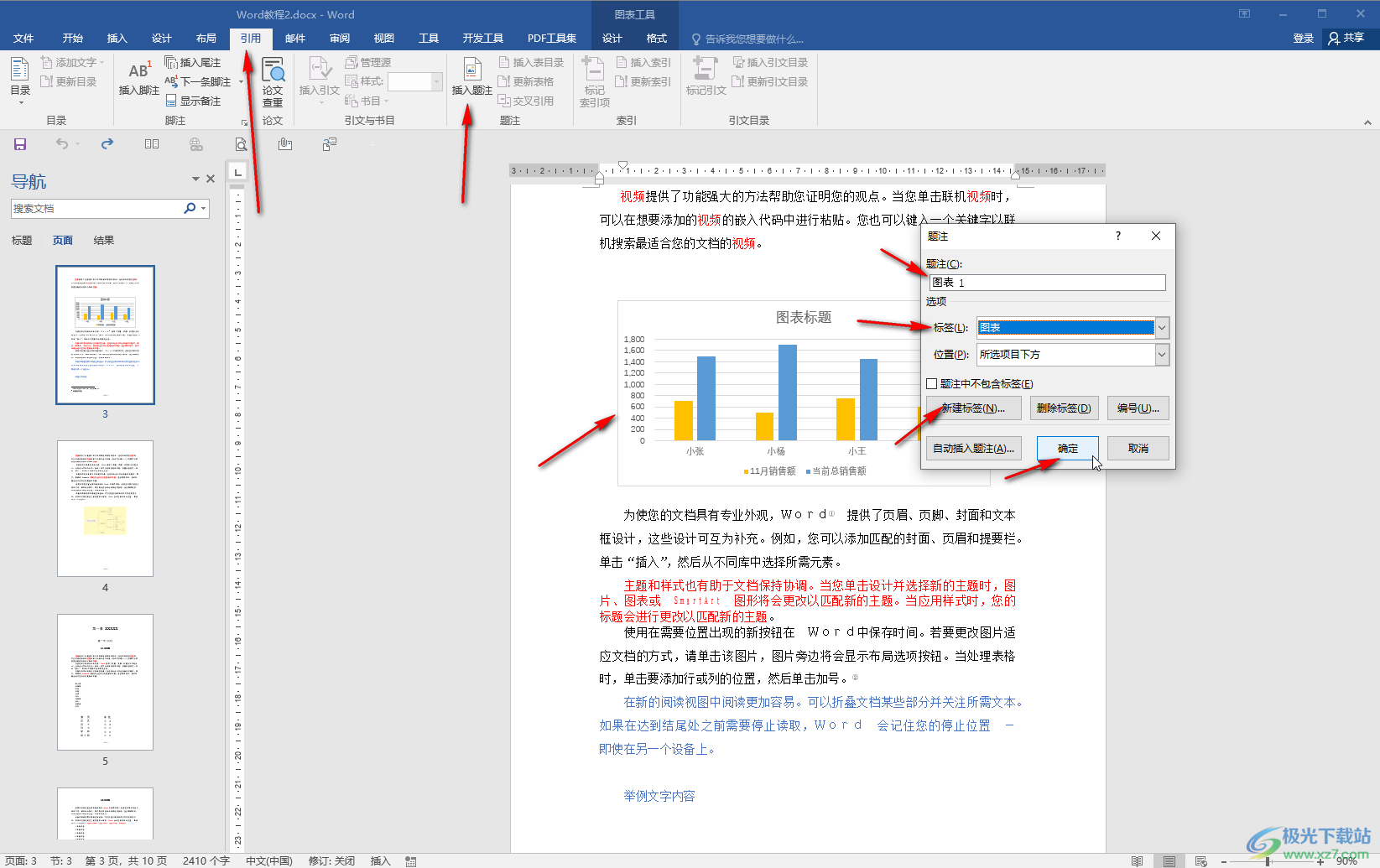Open the search options dropdown in navigation search box
Image resolution: width=1380 pixels, height=868 pixels.
[204, 208]
